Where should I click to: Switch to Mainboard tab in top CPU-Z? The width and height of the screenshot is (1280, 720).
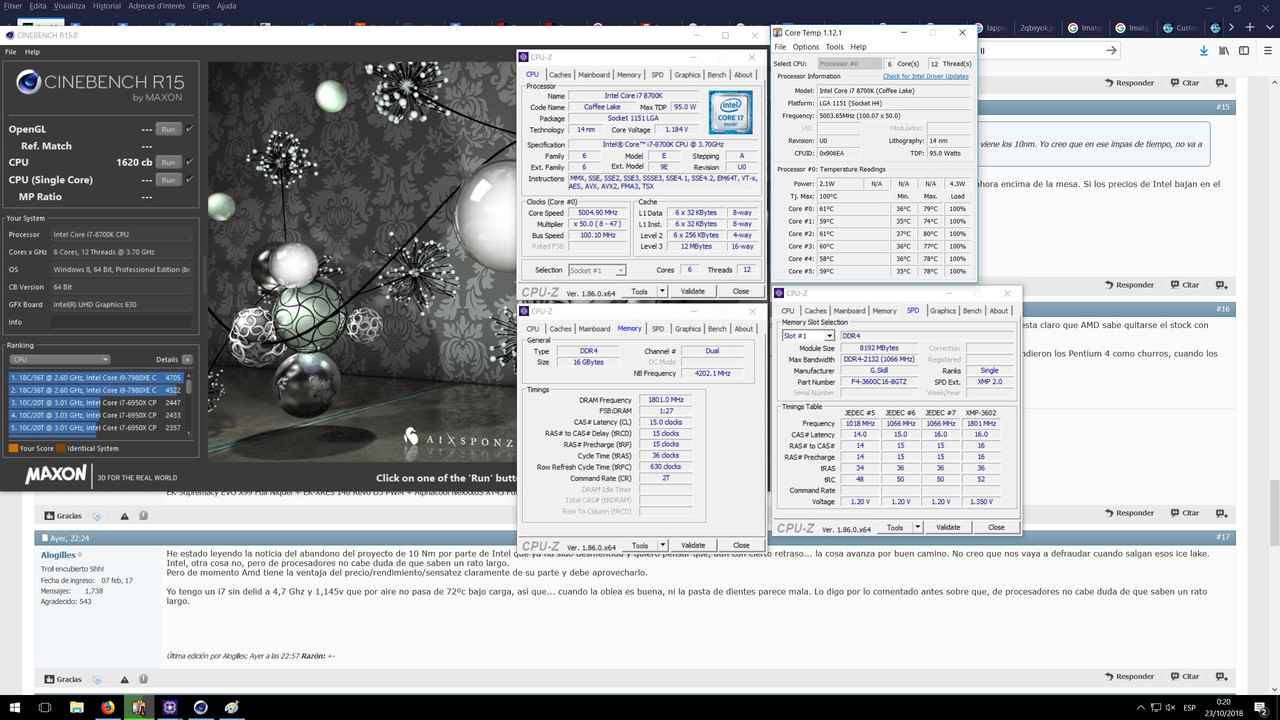coord(594,75)
